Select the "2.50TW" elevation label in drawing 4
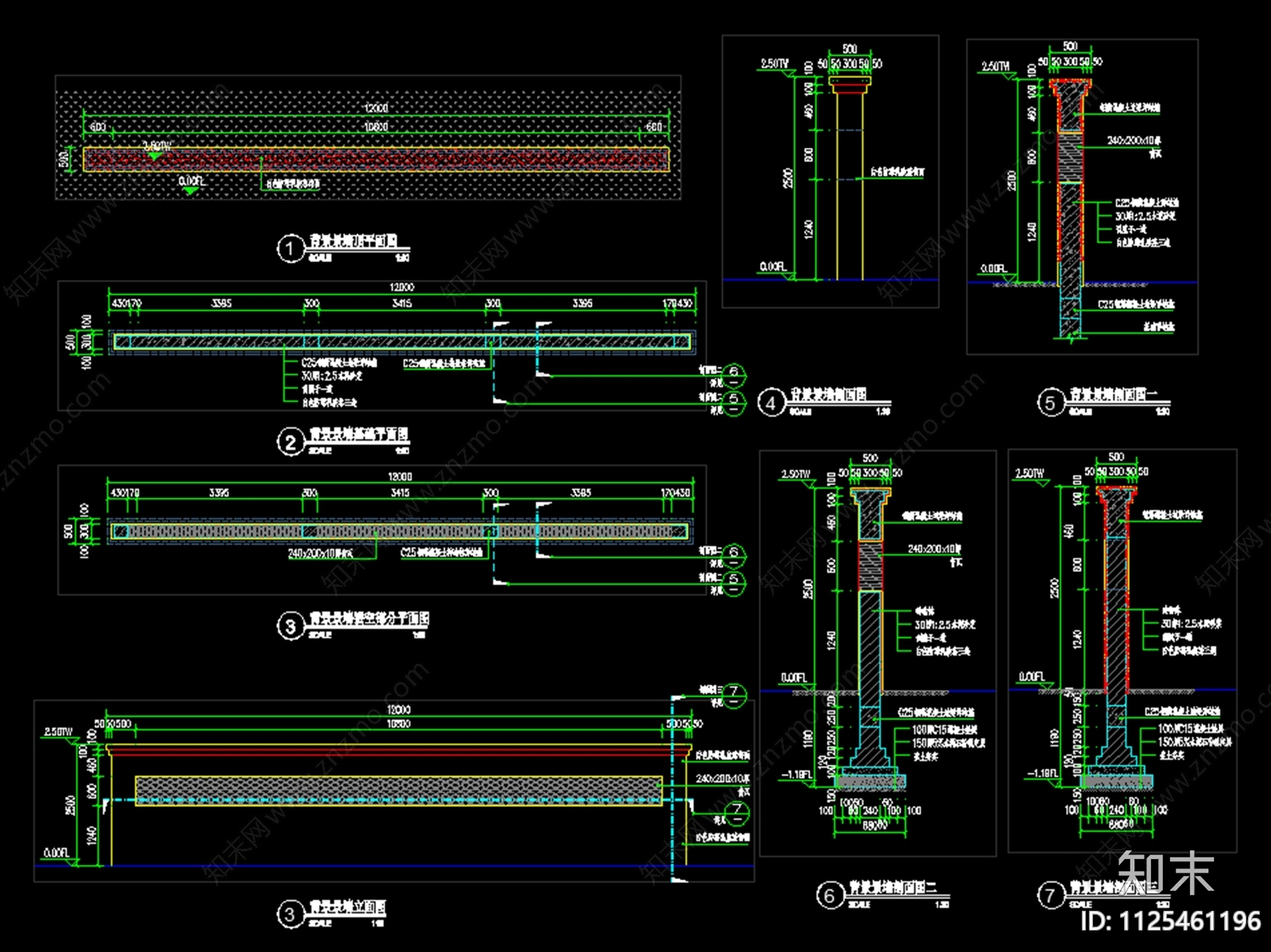Screen dimensions: 1271x952 [775, 64]
